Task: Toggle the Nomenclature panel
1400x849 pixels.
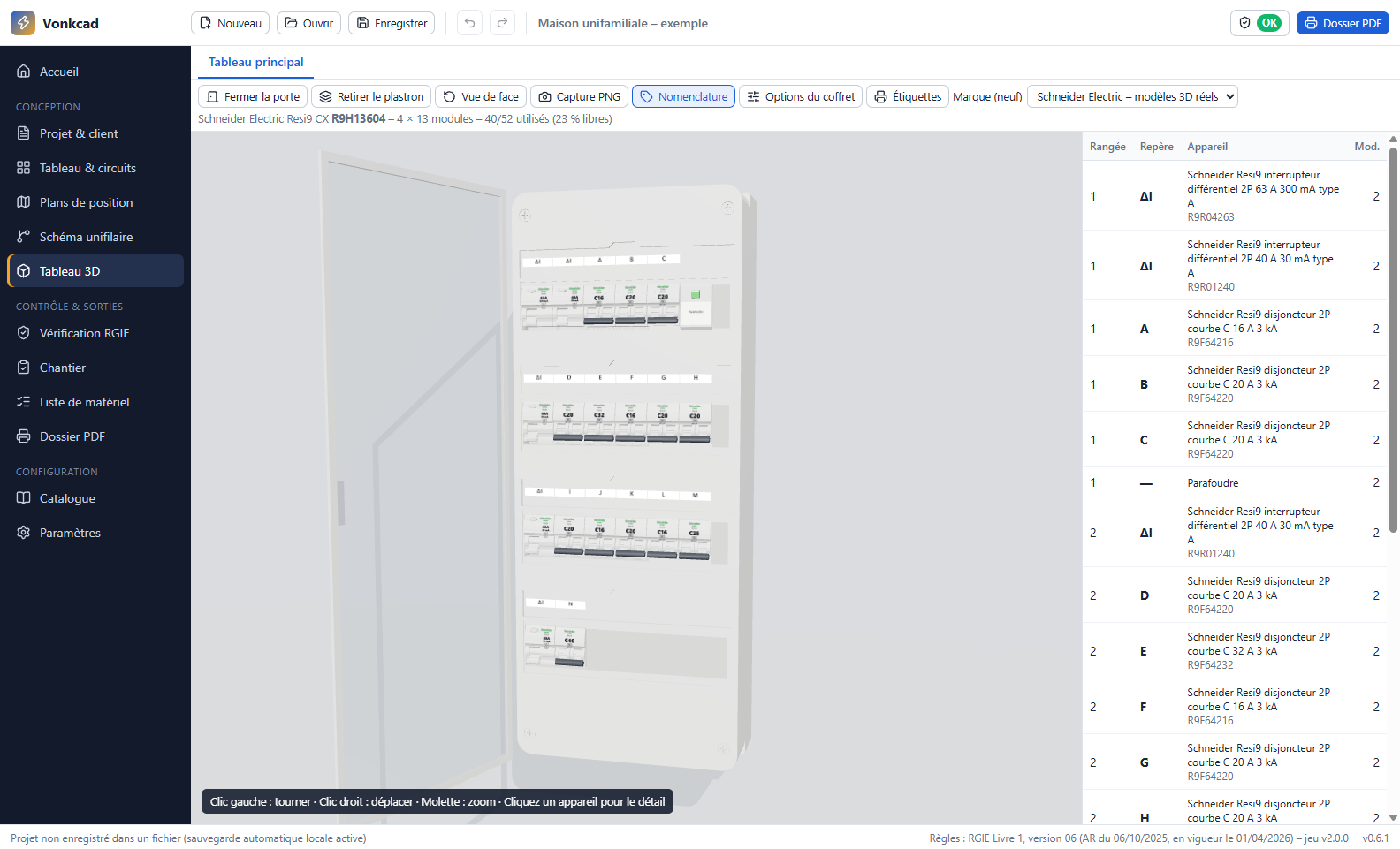Action: 684,96
